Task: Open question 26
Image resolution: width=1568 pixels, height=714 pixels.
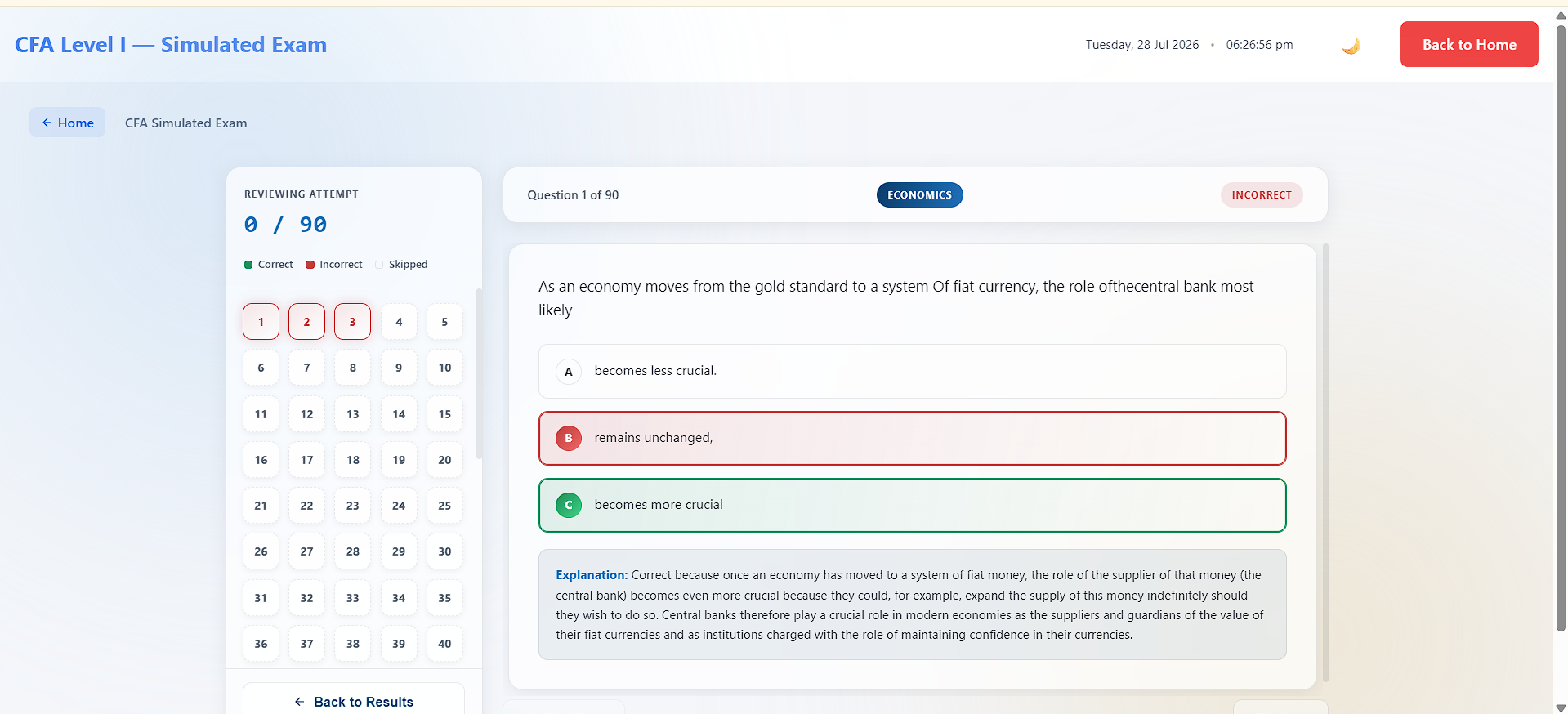Action: tap(261, 551)
